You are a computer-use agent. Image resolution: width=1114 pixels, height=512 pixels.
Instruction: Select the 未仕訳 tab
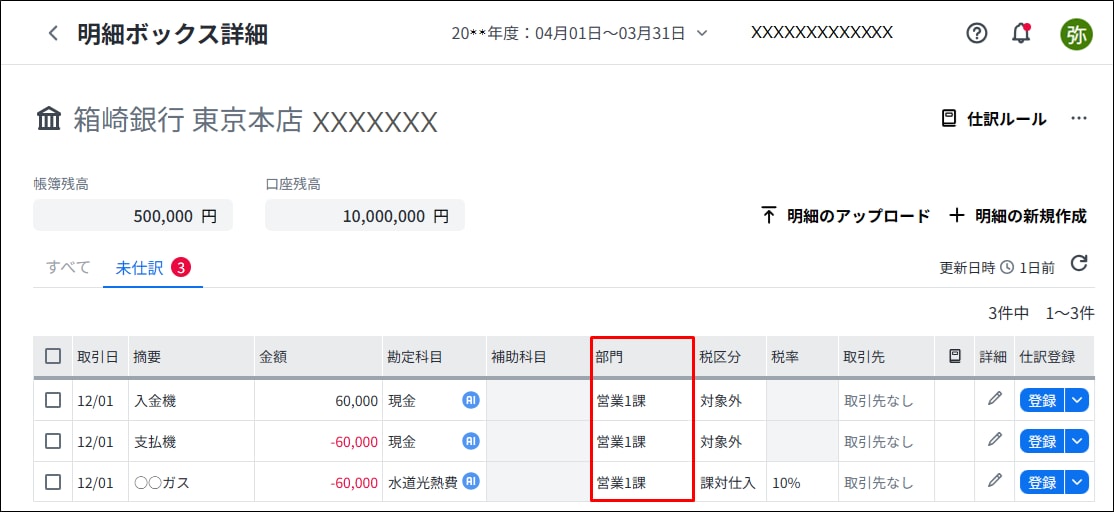(139, 267)
